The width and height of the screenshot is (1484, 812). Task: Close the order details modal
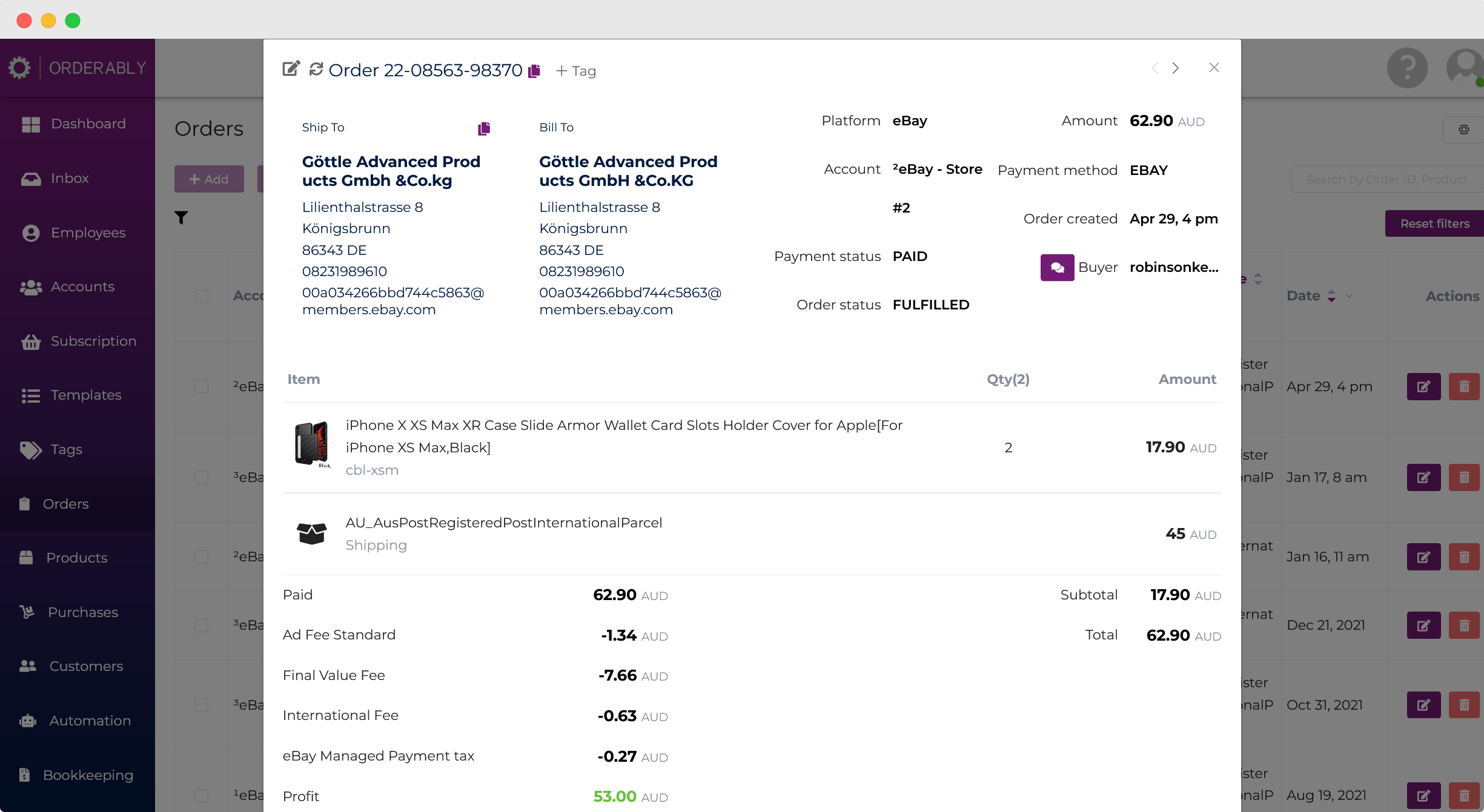click(x=1214, y=67)
